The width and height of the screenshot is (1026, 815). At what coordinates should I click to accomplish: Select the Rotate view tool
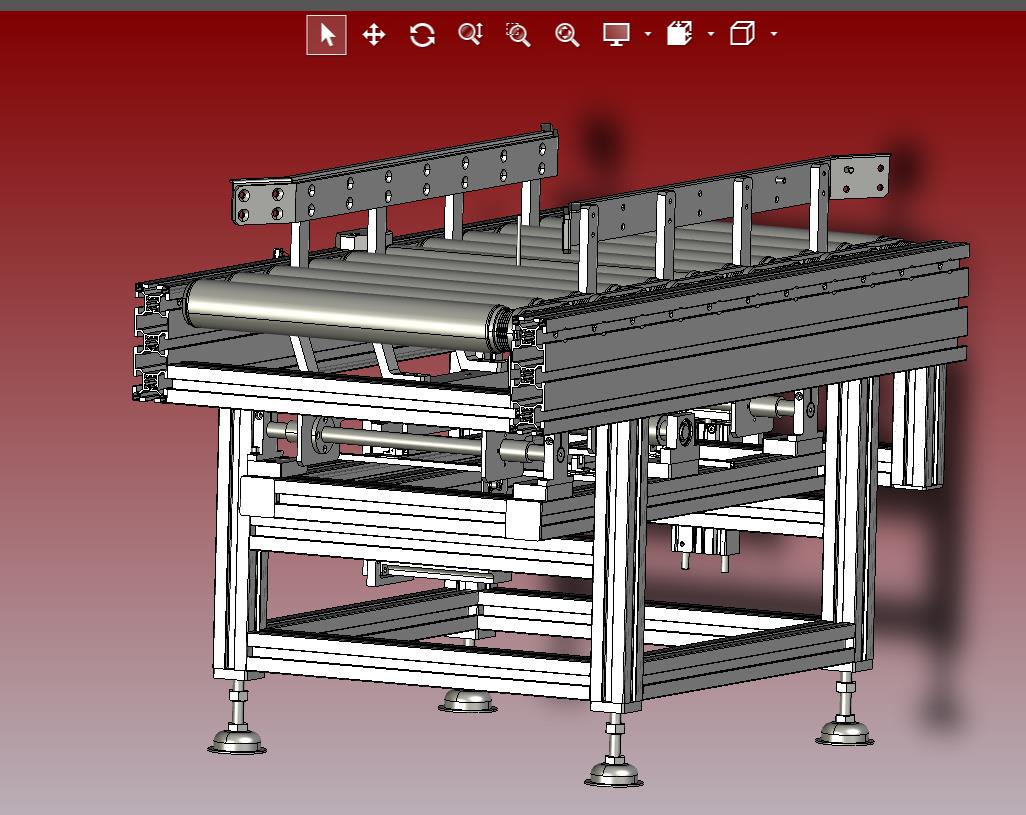pos(422,35)
